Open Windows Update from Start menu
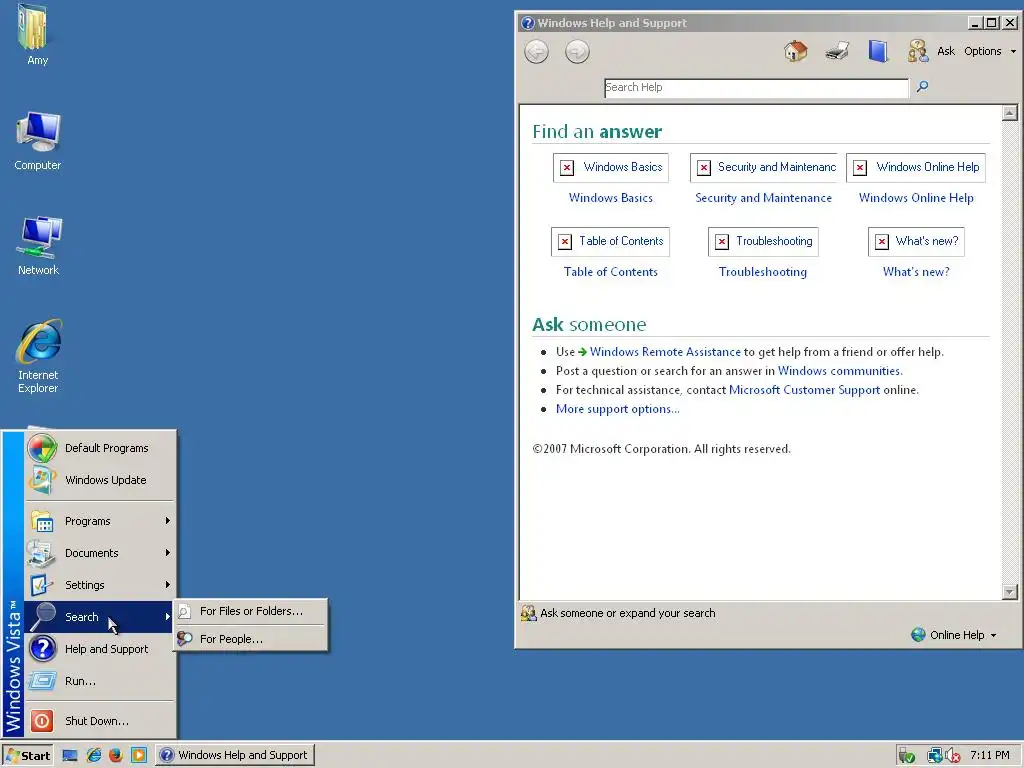1024x768 pixels. [x=101, y=480]
